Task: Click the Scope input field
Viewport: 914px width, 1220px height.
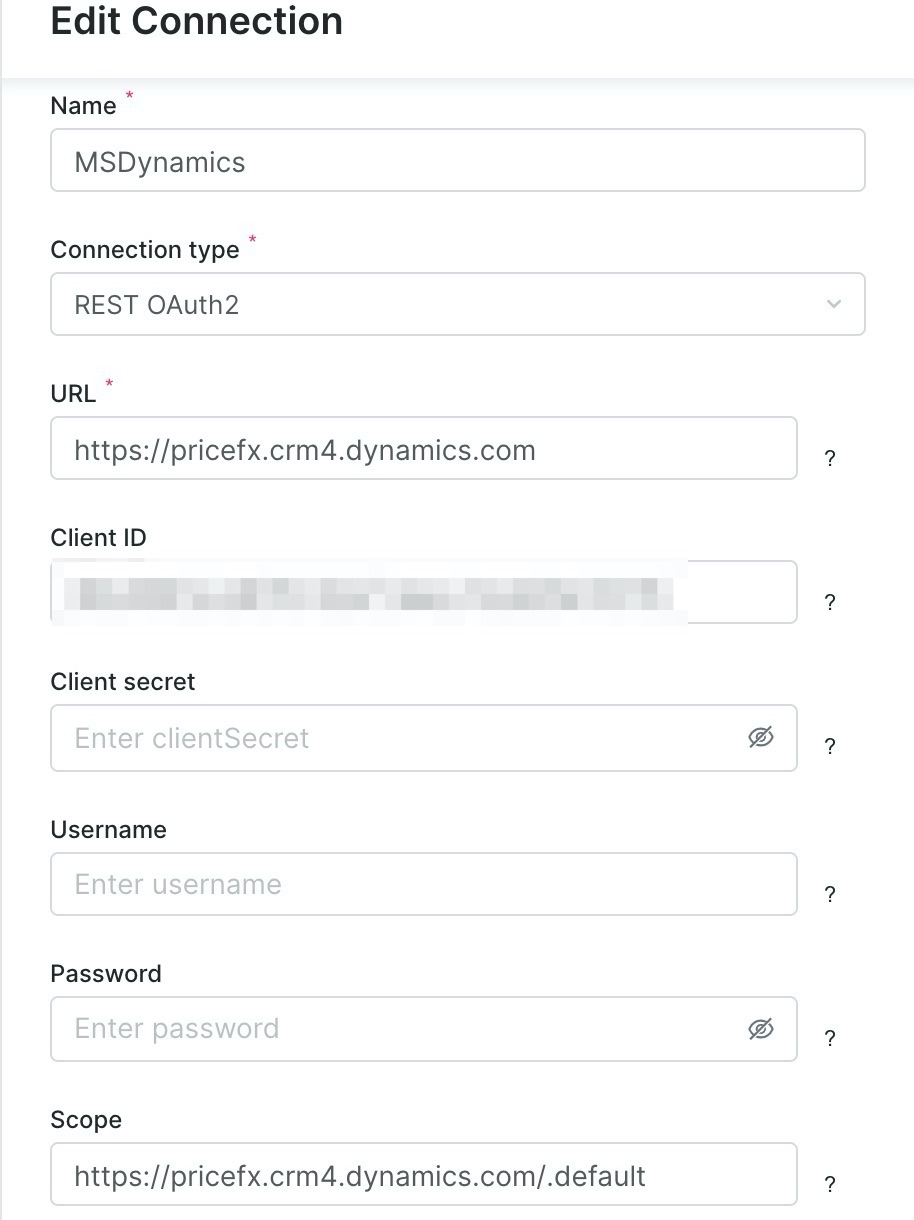Action: [x=423, y=1175]
